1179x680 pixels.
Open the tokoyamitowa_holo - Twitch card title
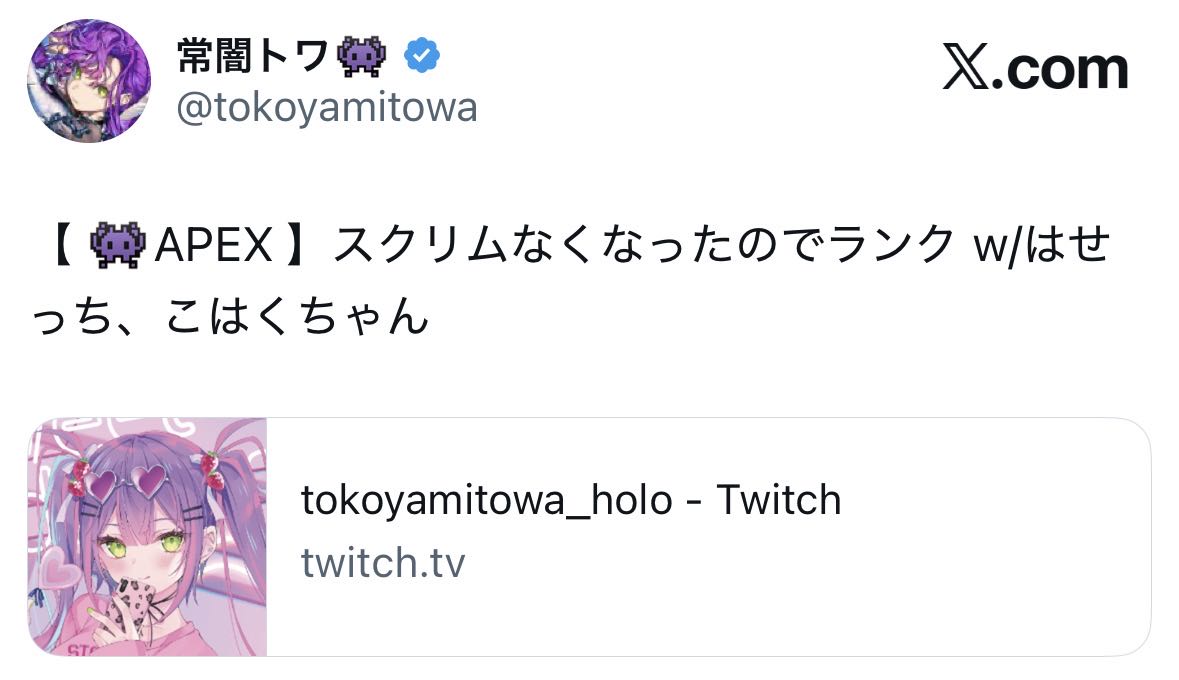click(x=570, y=500)
